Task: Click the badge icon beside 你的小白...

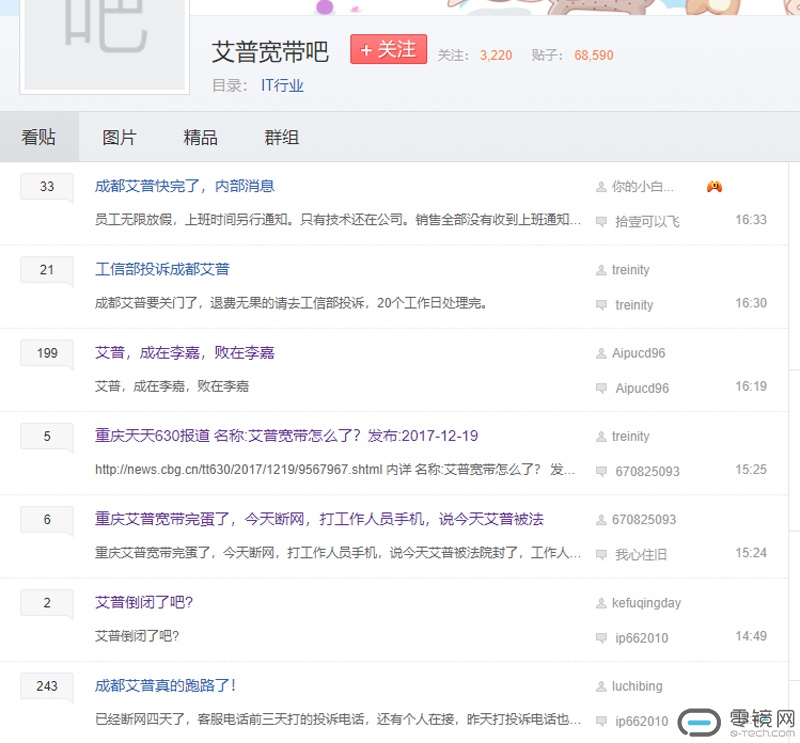Action: [x=714, y=186]
